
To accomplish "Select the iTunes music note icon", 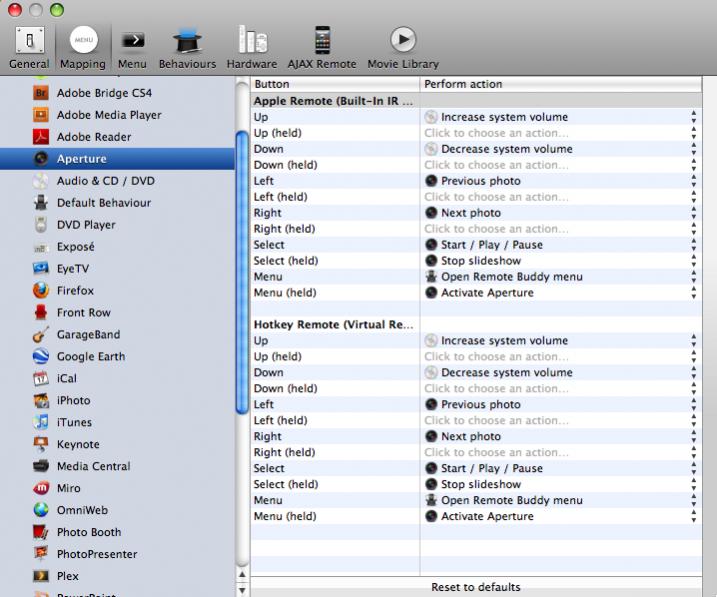I will pos(41,422).
